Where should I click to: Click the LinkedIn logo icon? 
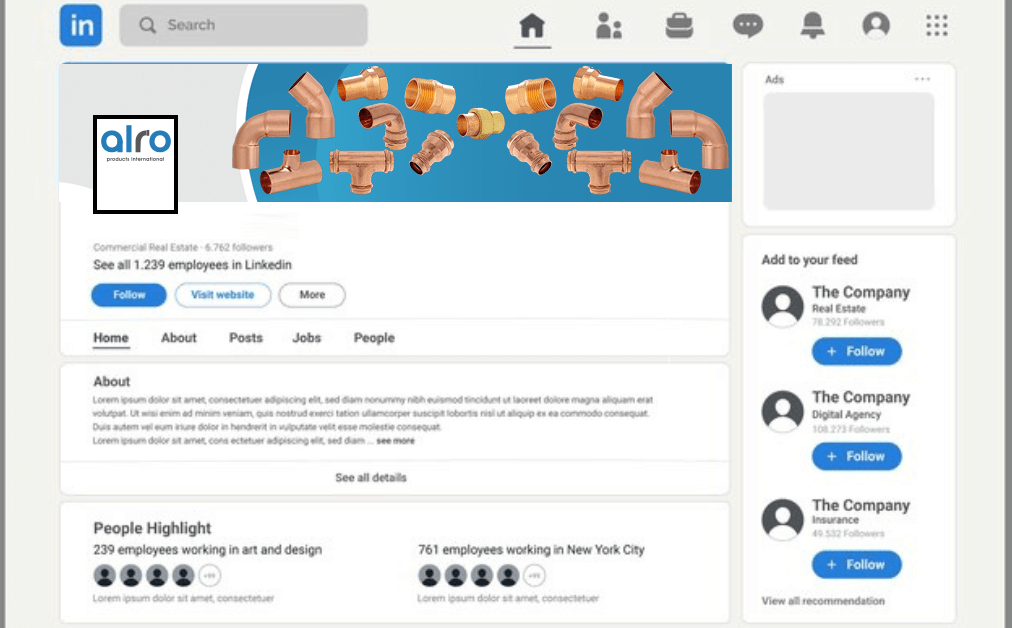coord(81,25)
